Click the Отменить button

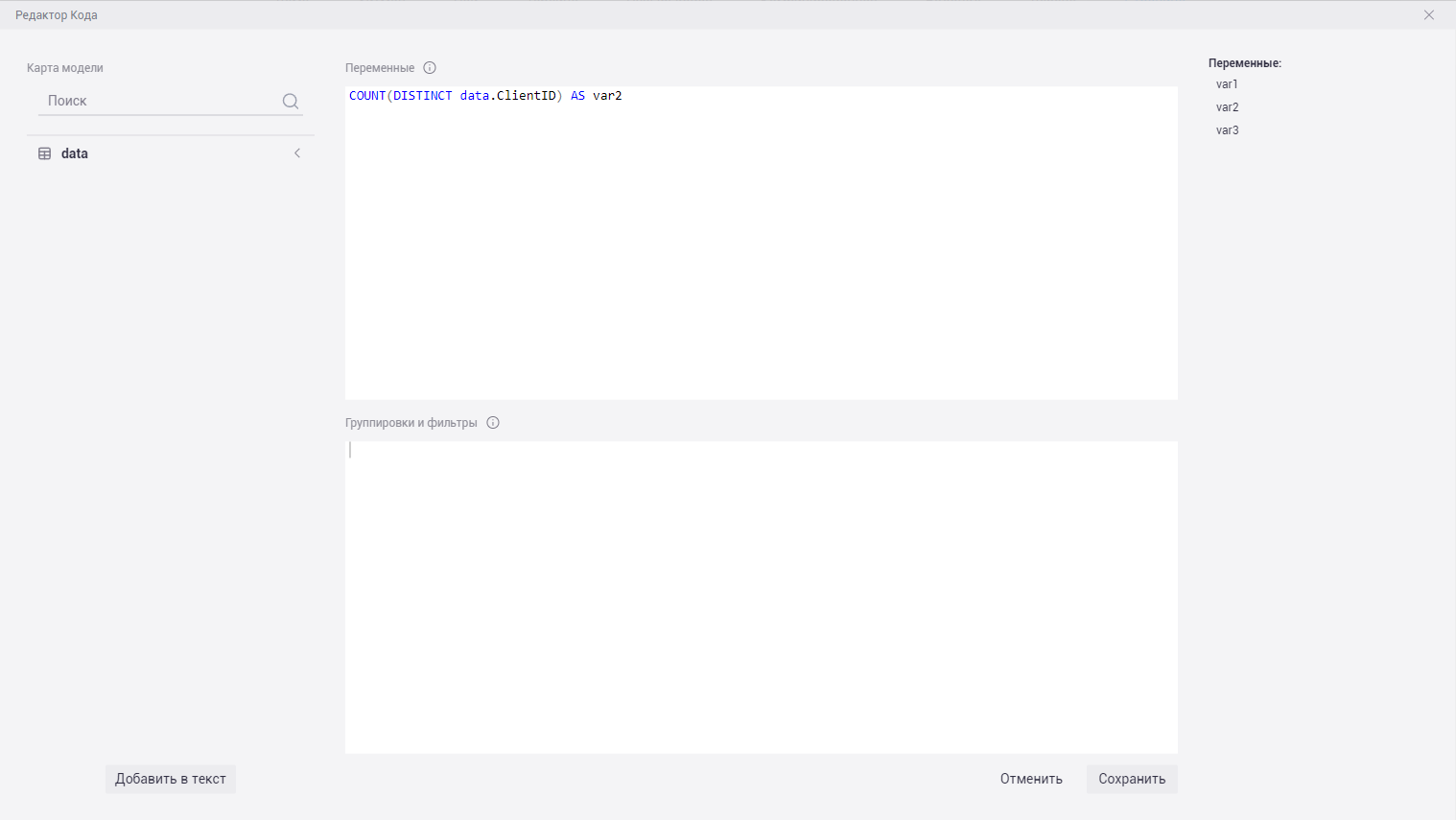(x=1031, y=779)
